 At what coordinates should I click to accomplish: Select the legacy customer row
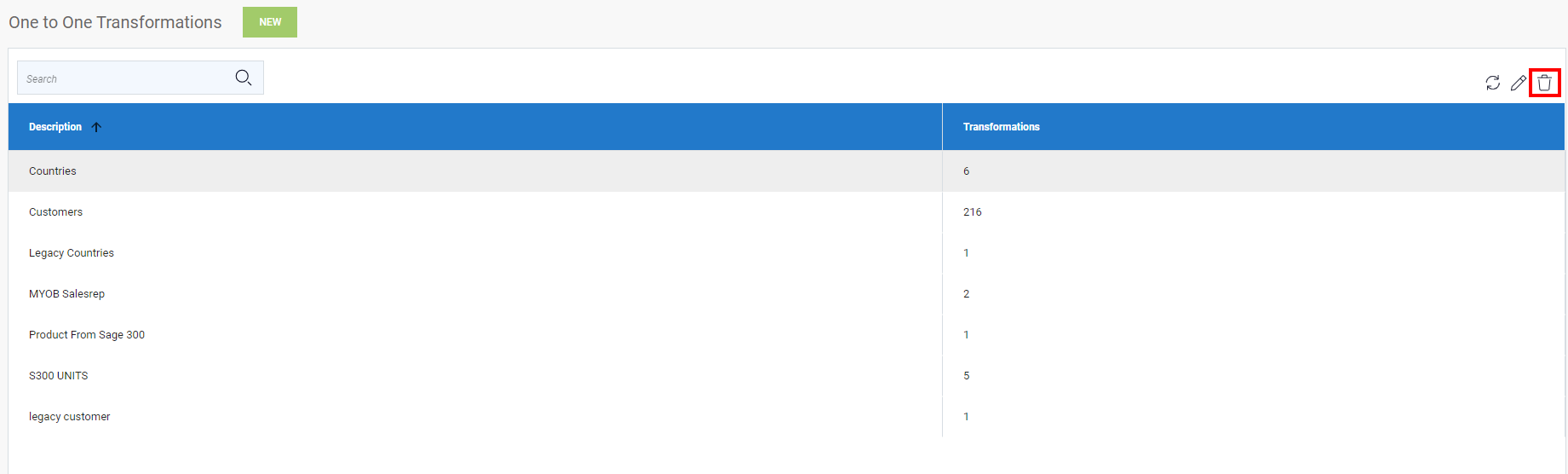pos(786,417)
